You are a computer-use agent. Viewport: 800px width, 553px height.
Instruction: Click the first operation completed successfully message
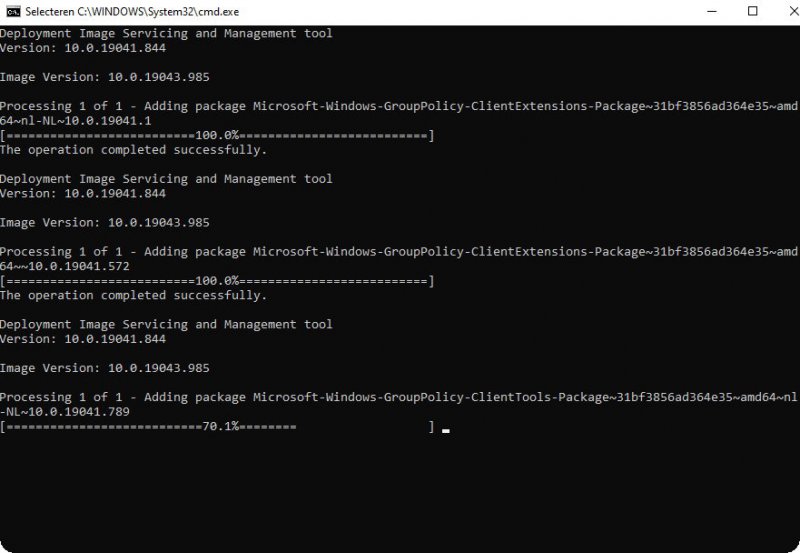click(133, 150)
